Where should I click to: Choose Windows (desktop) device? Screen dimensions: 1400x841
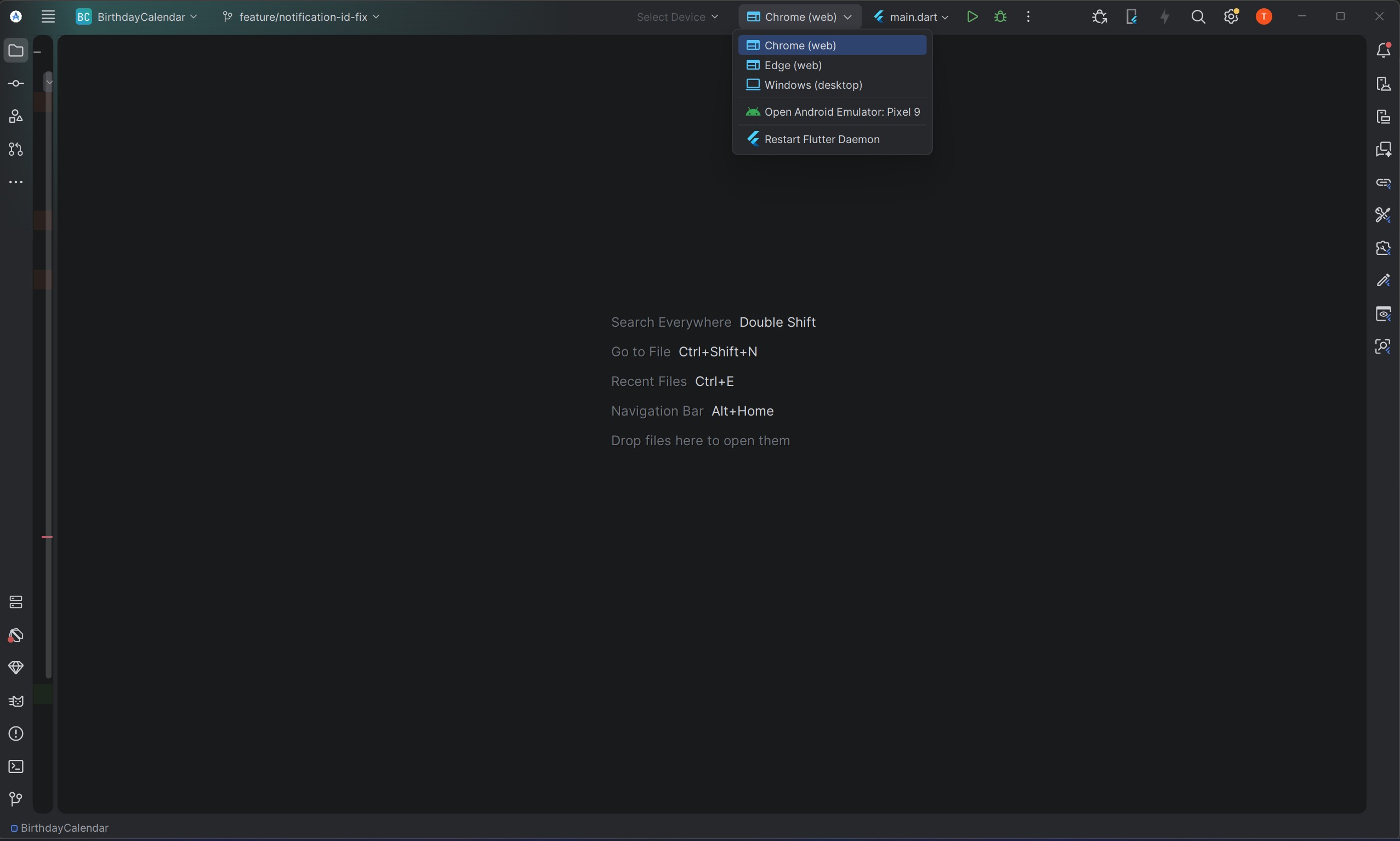point(832,85)
